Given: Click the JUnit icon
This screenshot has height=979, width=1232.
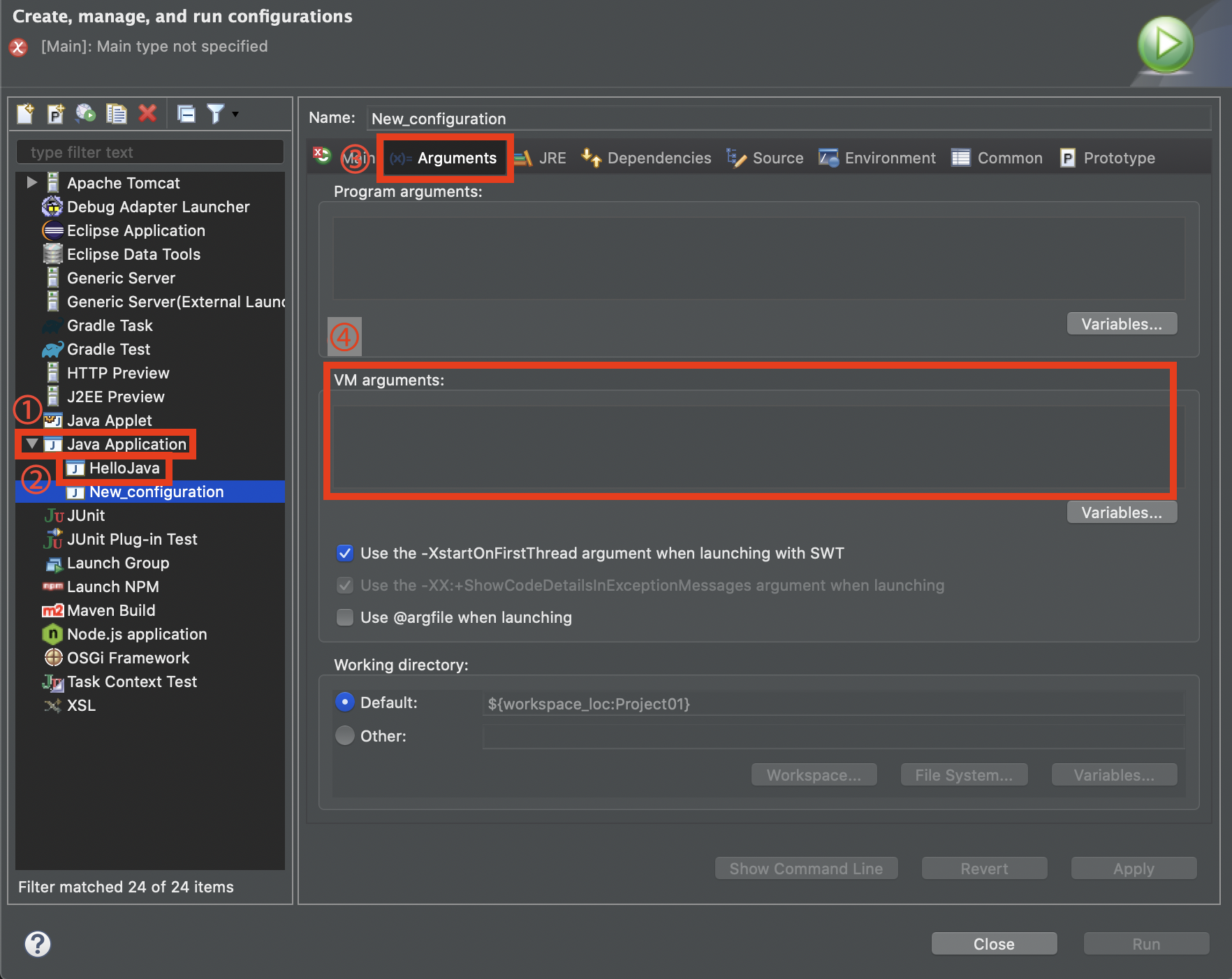Looking at the screenshot, I should point(54,515).
